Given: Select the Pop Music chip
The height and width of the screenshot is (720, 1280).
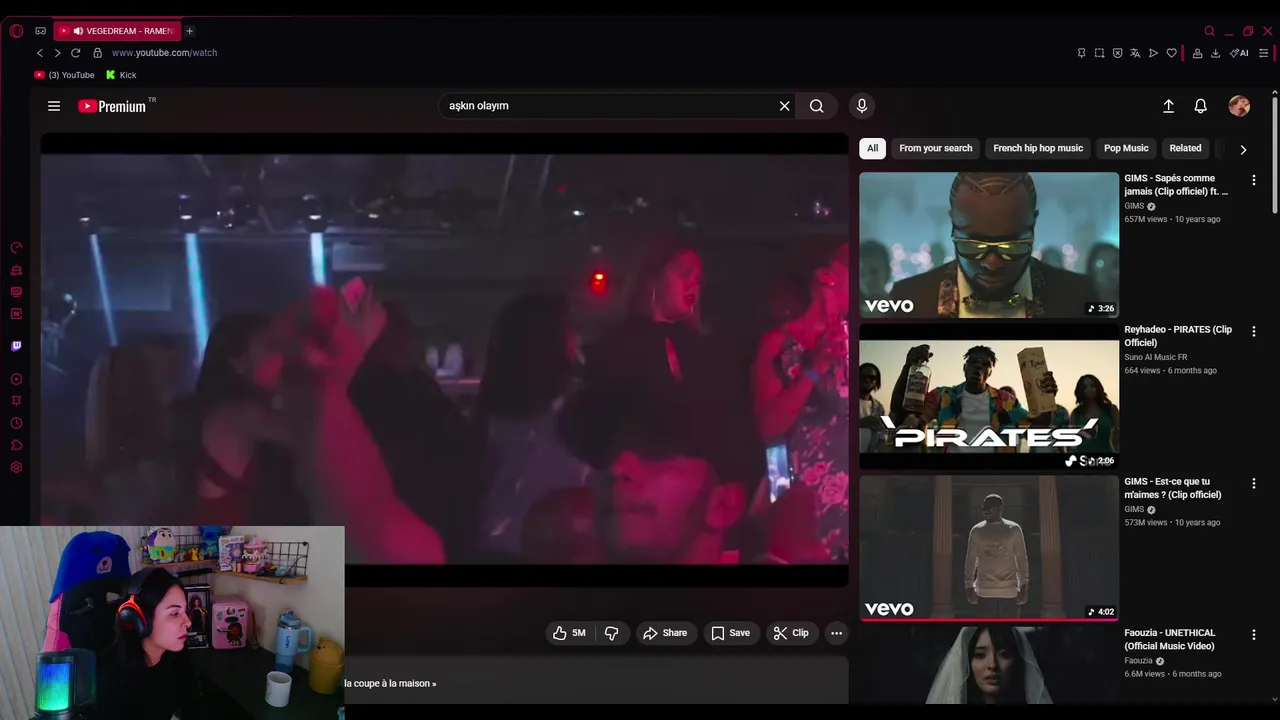Looking at the screenshot, I should (1126, 148).
